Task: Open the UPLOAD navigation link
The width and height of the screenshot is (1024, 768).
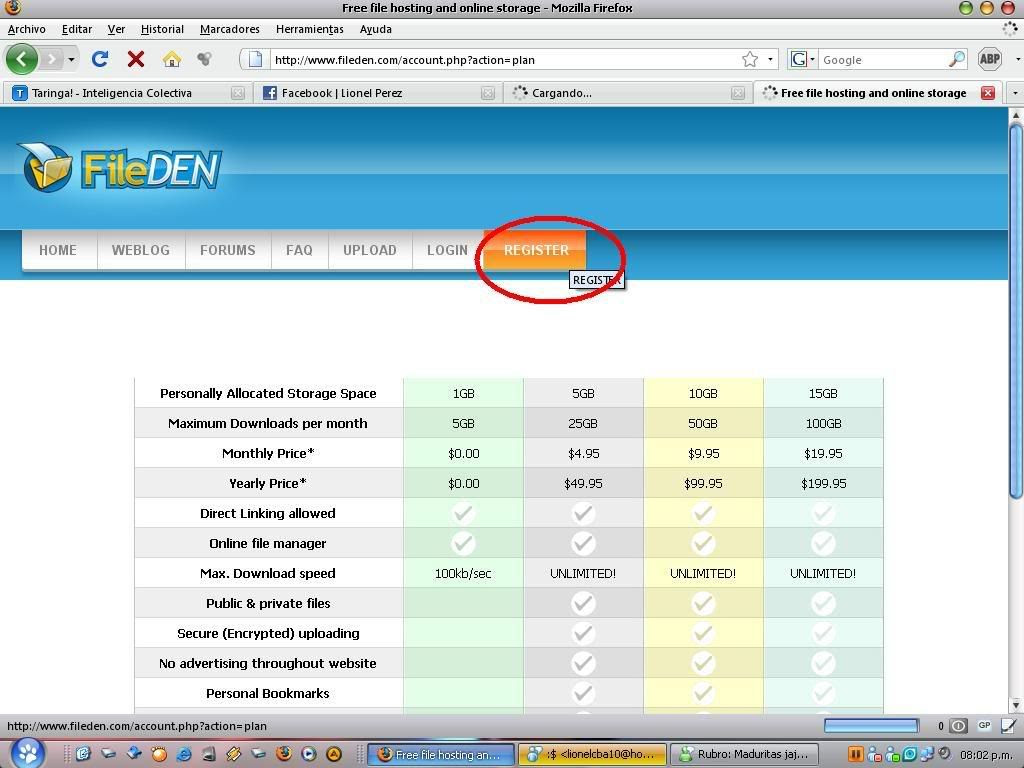Action: 370,250
